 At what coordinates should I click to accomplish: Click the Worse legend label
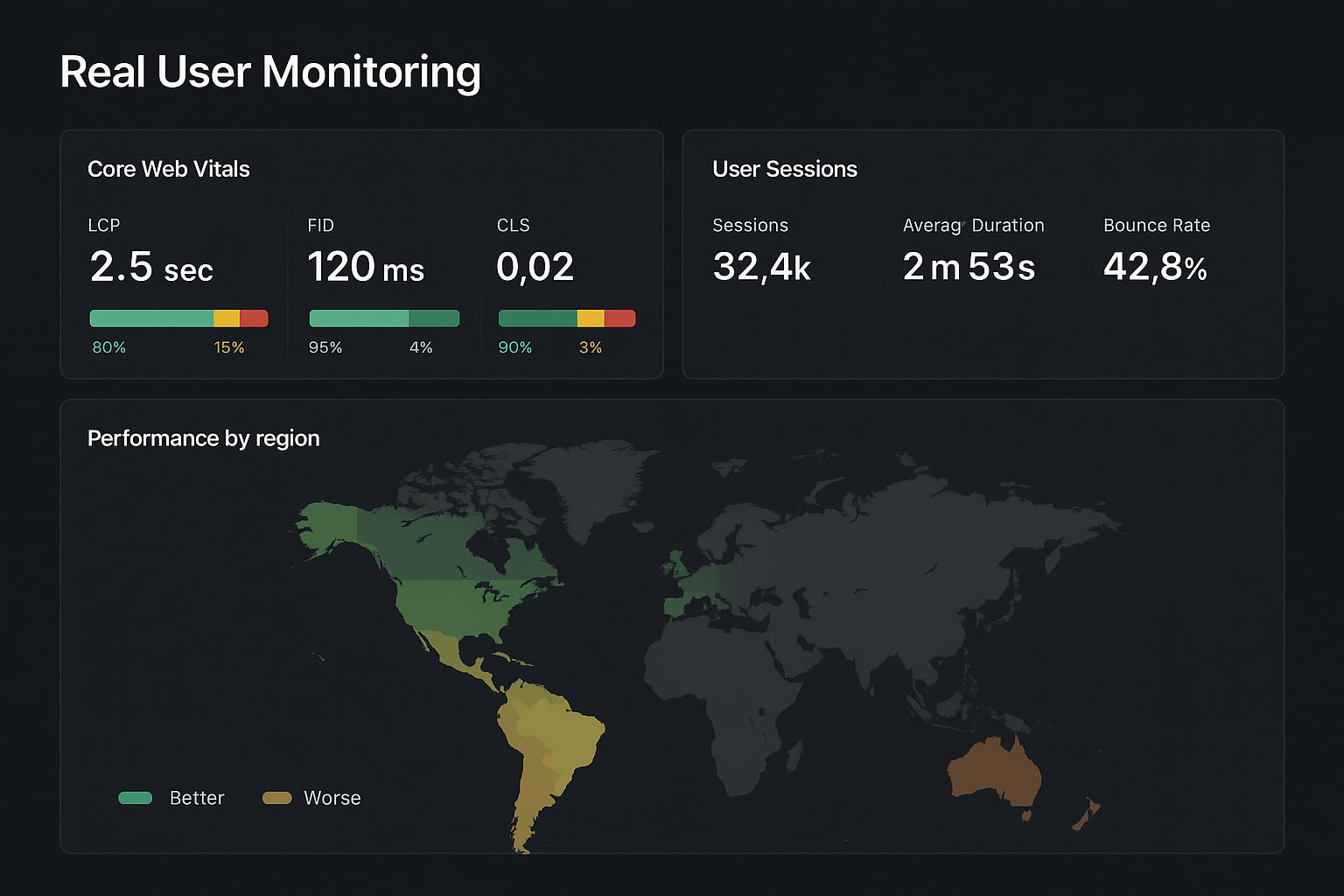[x=332, y=798]
